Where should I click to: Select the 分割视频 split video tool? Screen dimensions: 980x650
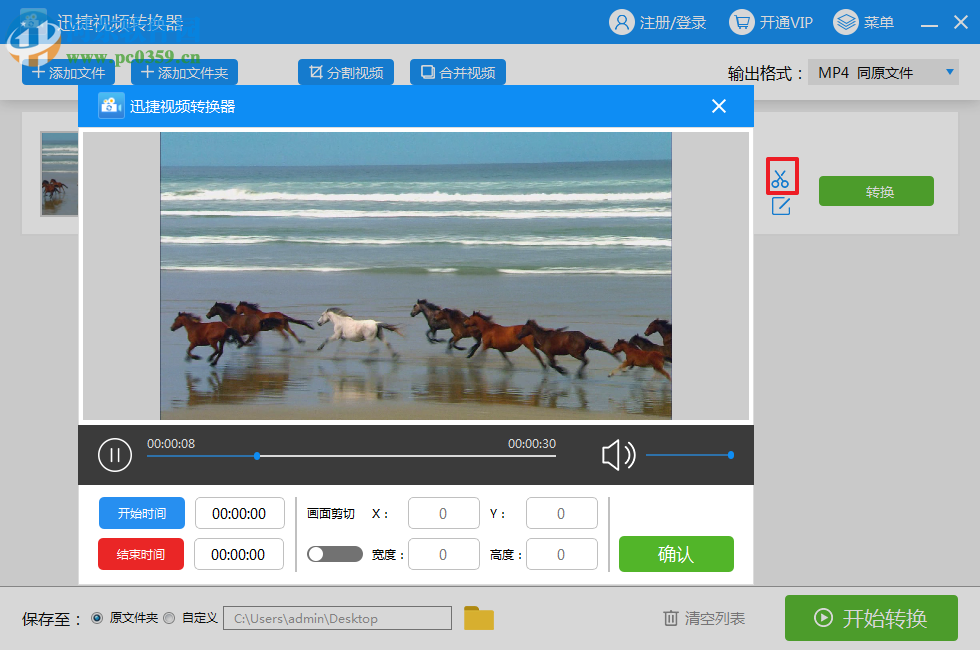pyautogui.click(x=346, y=72)
